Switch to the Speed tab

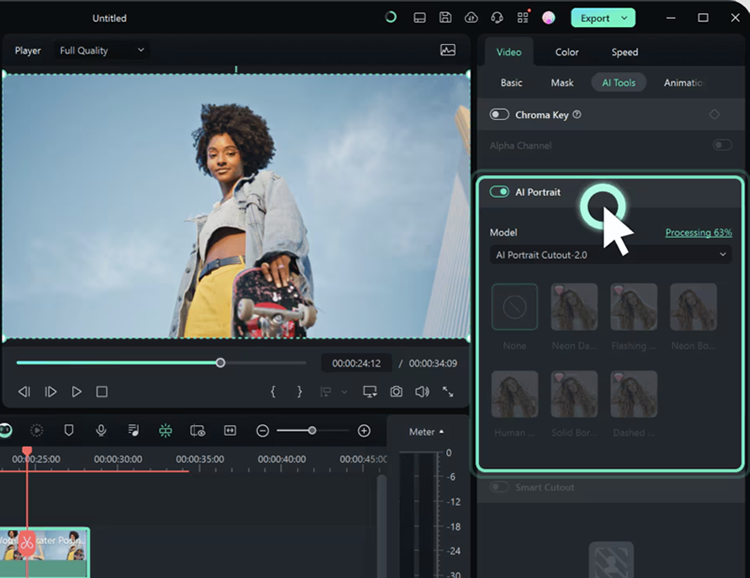625,52
